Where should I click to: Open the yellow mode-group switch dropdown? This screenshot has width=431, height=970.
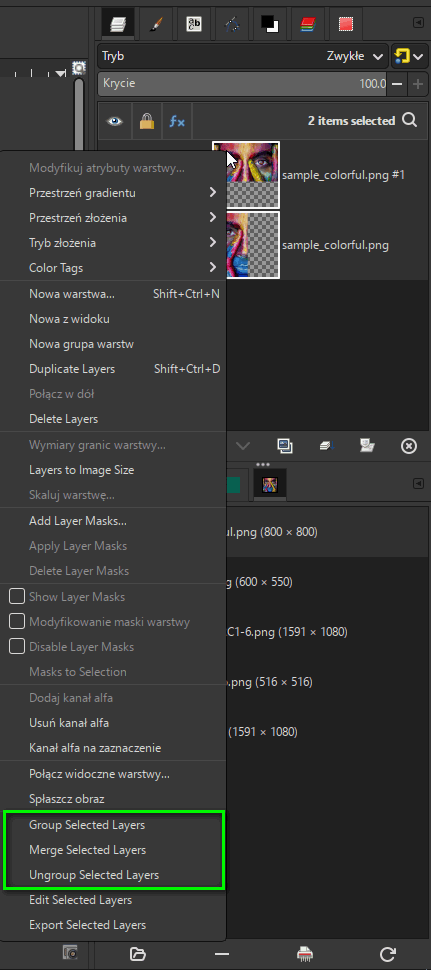(409, 56)
